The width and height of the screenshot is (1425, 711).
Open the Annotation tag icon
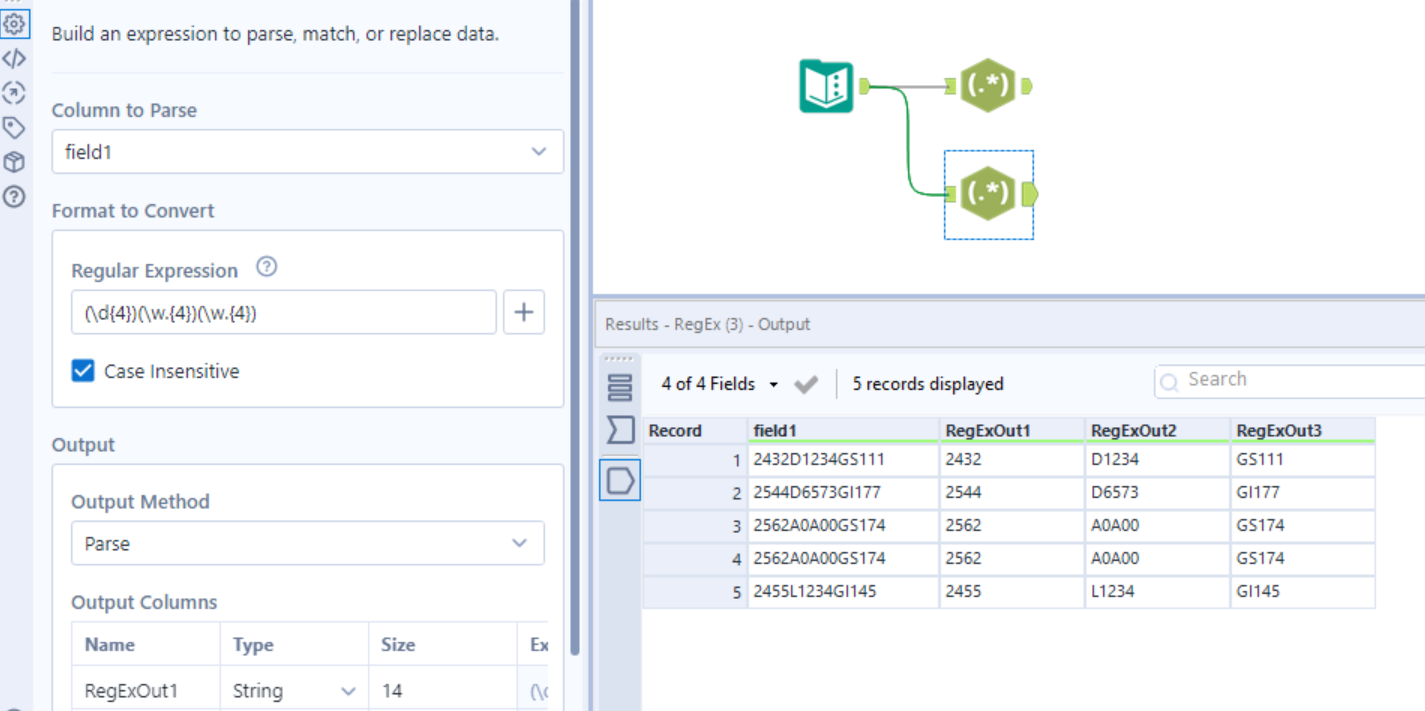pos(14,128)
